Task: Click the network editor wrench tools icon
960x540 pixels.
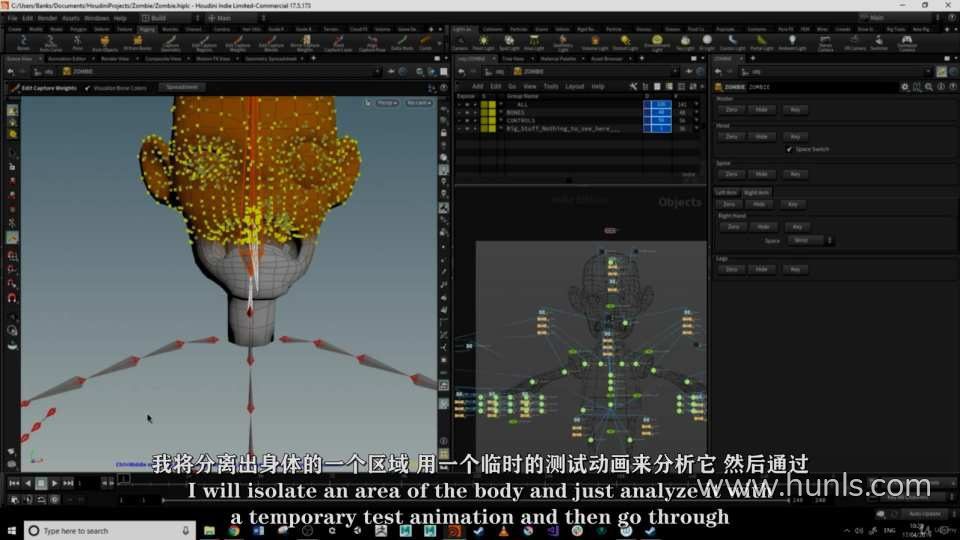Action: pyautogui.click(x=634, y=86)
